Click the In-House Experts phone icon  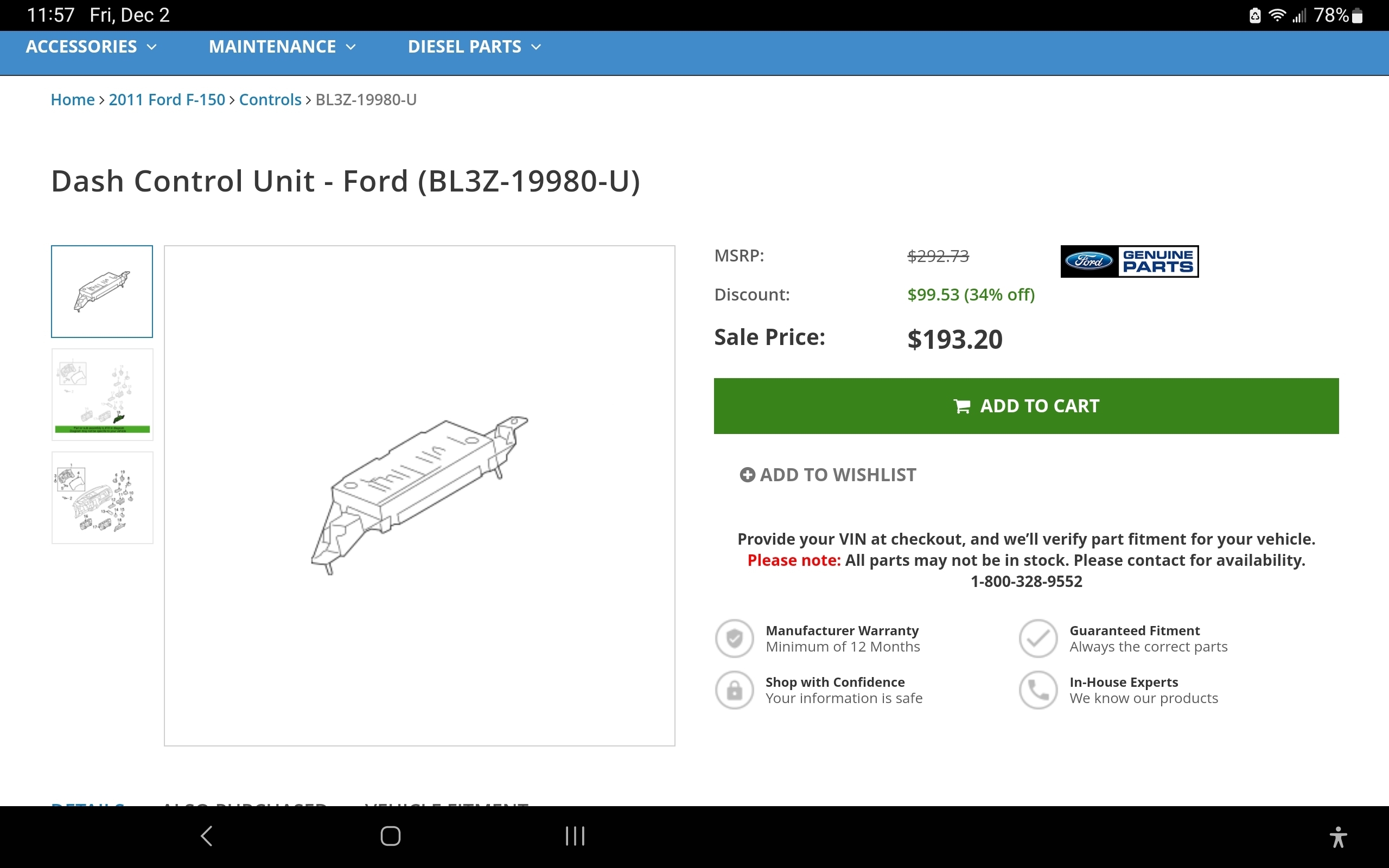(x=1038, y=690)
